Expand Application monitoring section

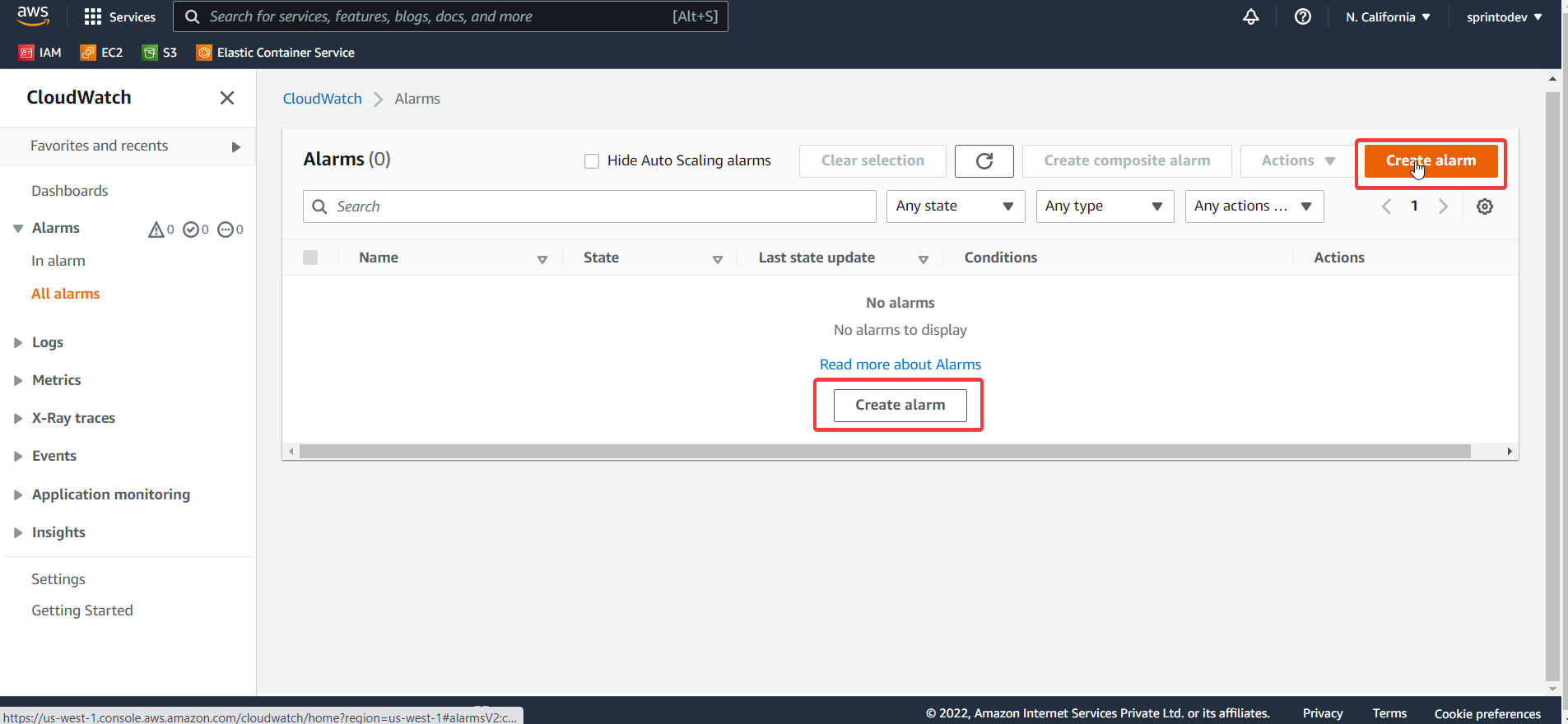[x=17, y=494]
